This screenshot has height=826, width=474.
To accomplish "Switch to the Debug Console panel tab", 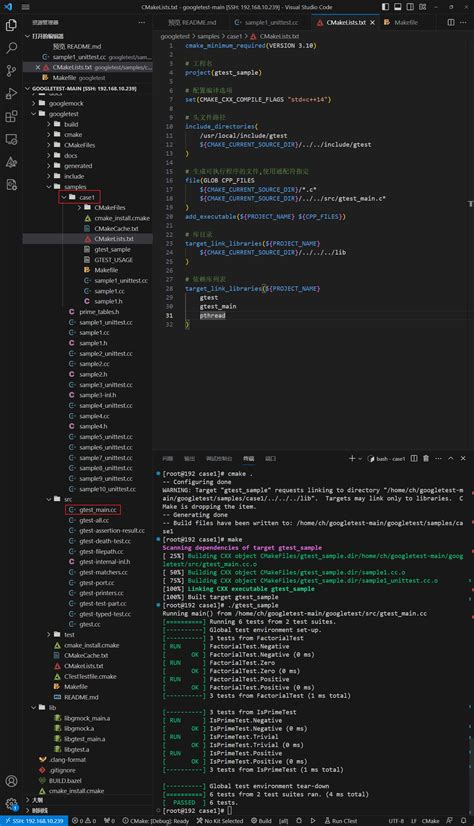I will 219,458.
